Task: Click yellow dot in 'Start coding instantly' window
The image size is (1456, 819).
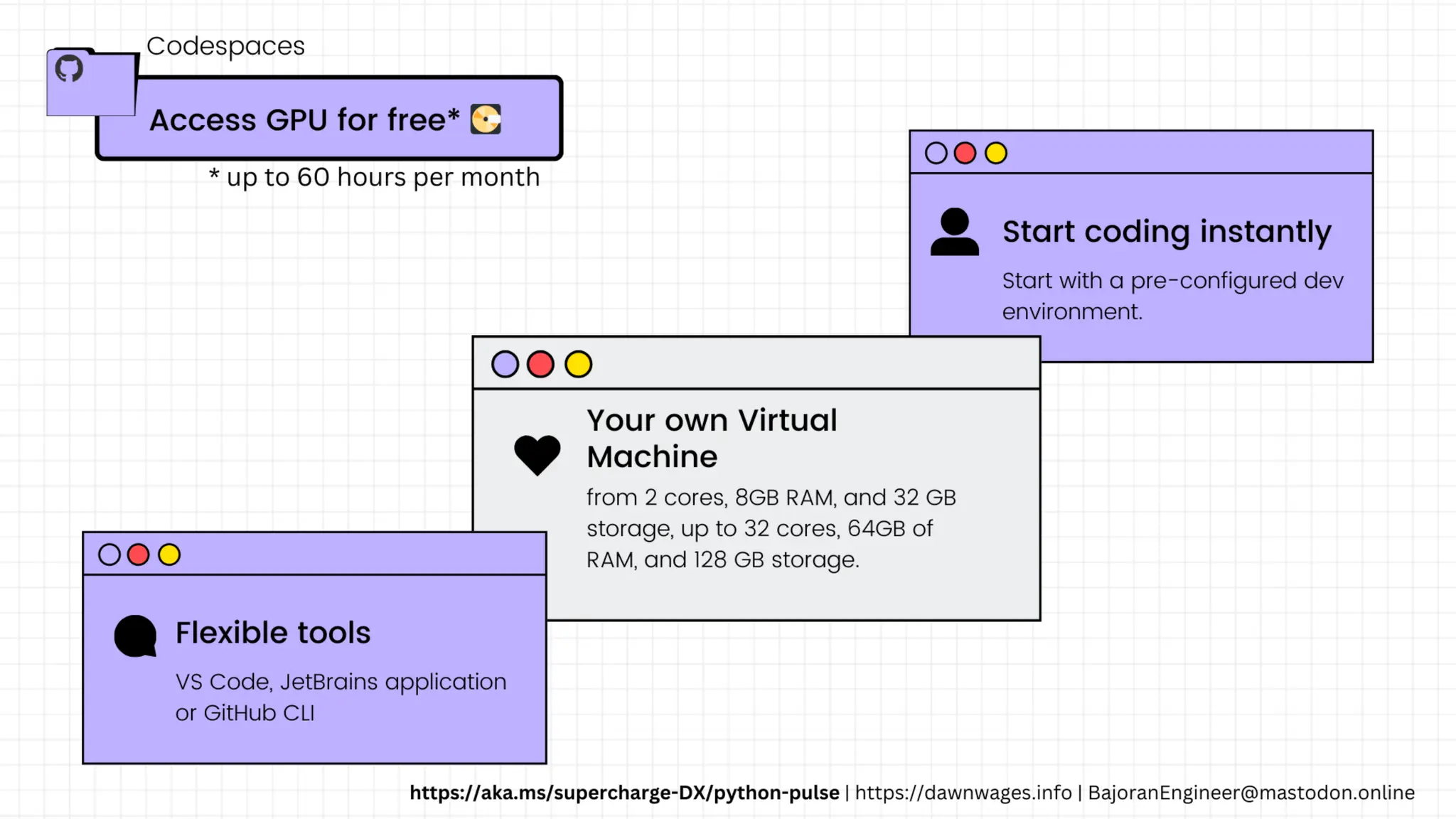Action: click(996, 153)
